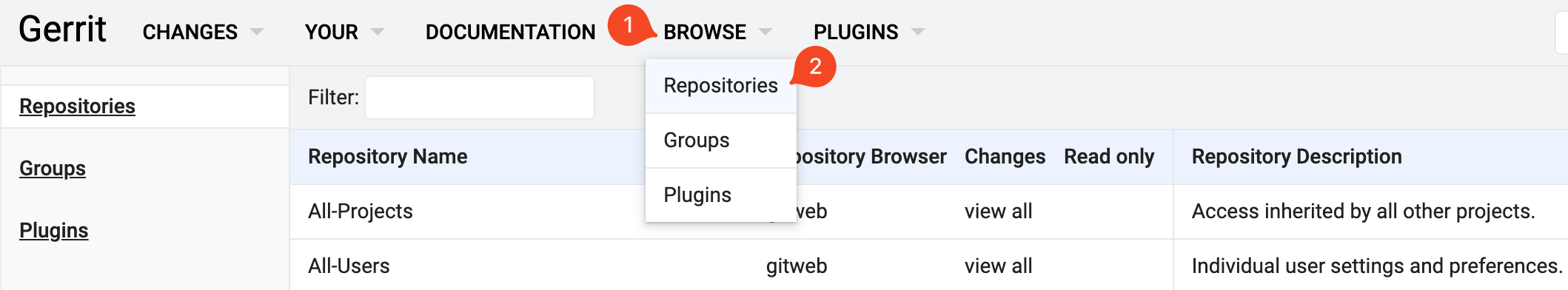Open Groups link in left sidebar
The image size is (1568, 290).
[x=53, y=169]
